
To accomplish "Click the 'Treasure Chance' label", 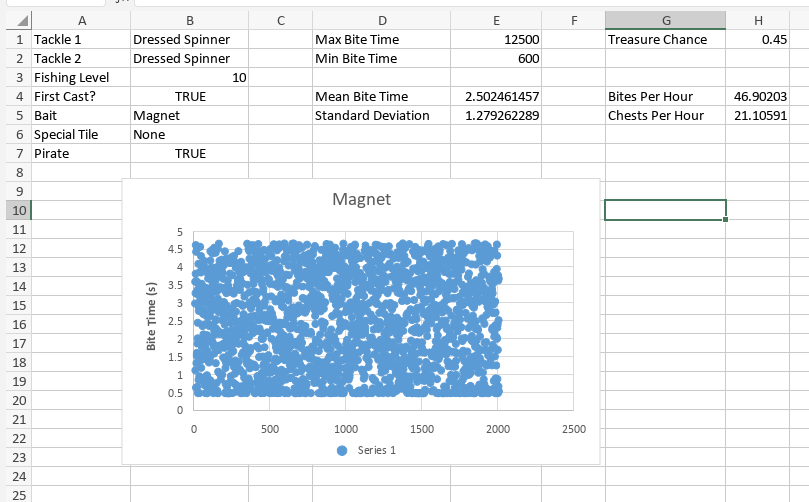I will (666, 40).
